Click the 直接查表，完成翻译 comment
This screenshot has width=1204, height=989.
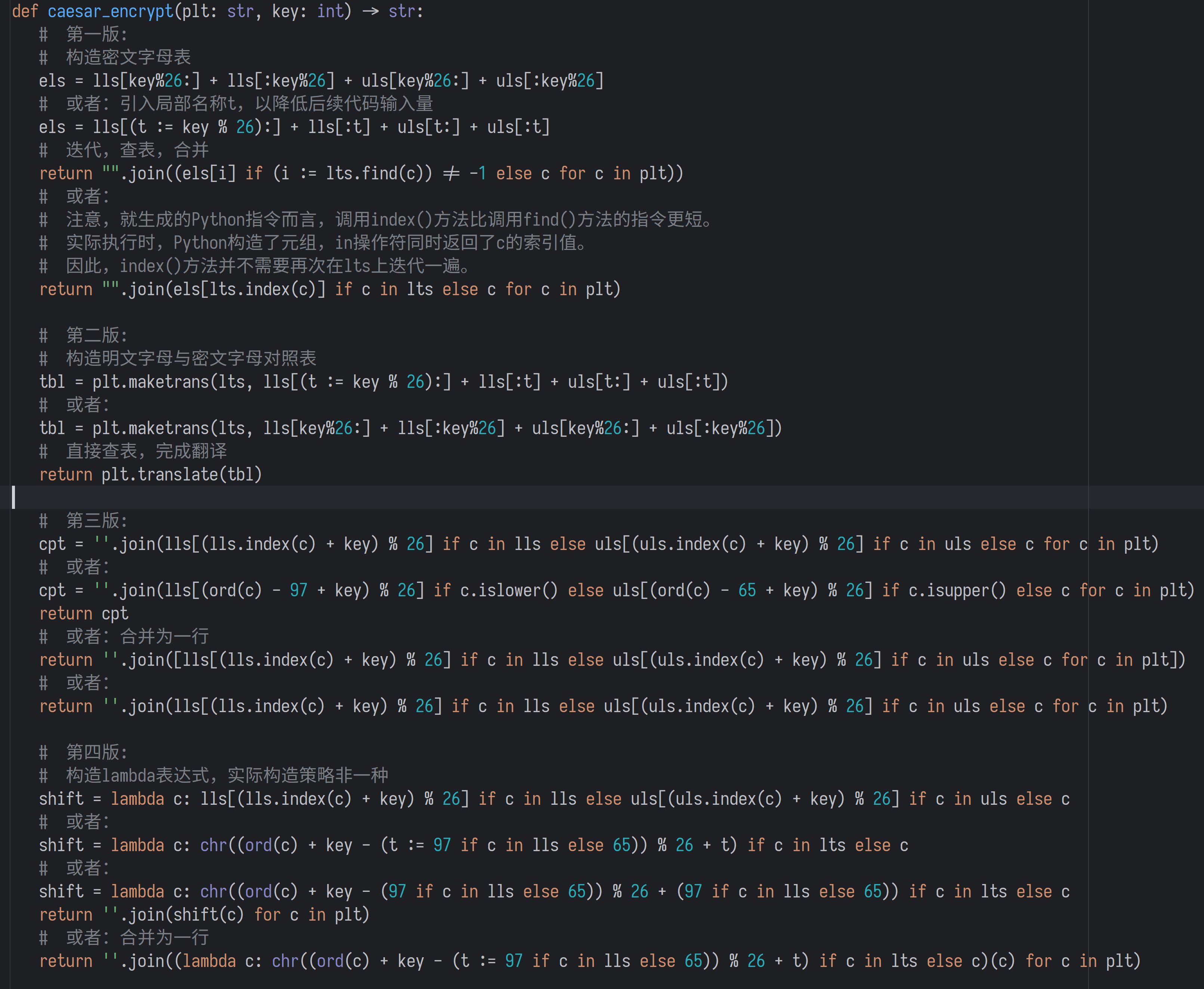(x=146, y=451)
